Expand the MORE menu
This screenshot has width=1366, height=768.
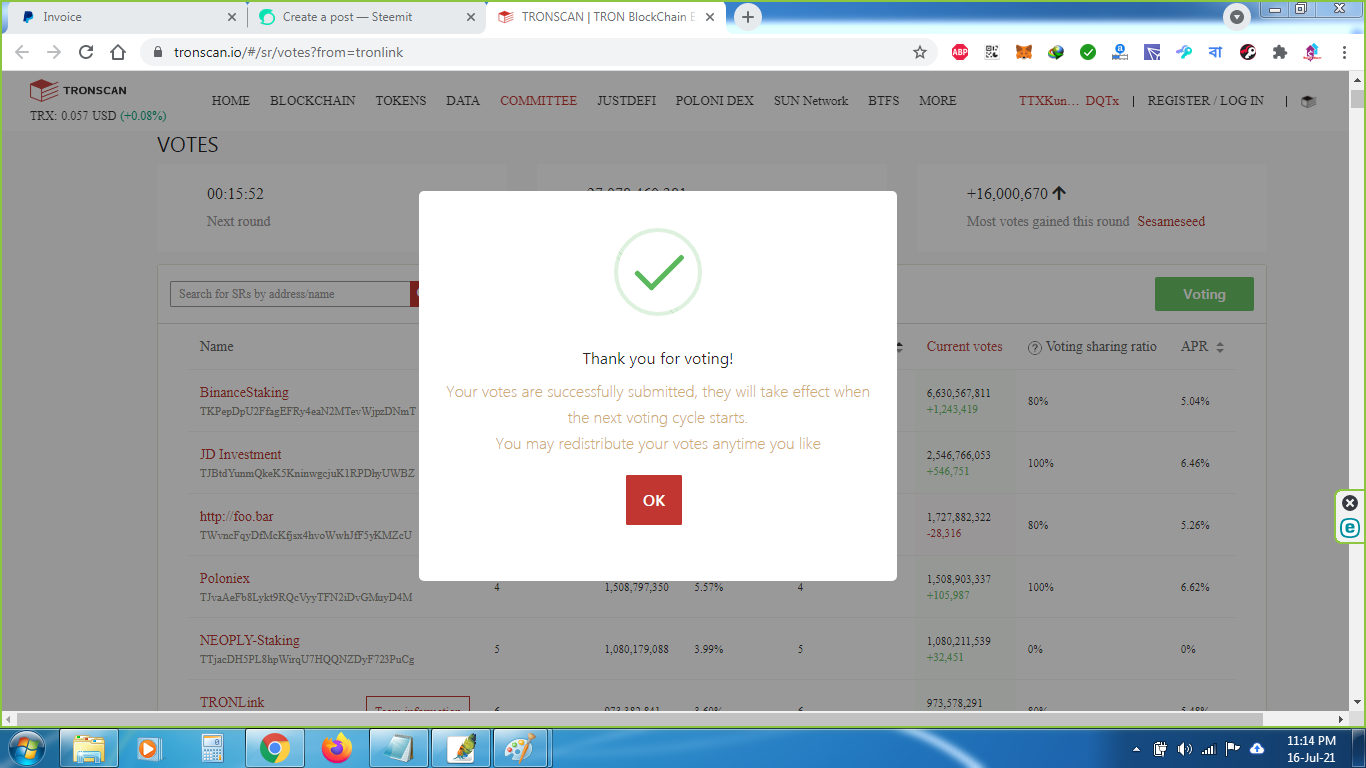coord(938,101)
